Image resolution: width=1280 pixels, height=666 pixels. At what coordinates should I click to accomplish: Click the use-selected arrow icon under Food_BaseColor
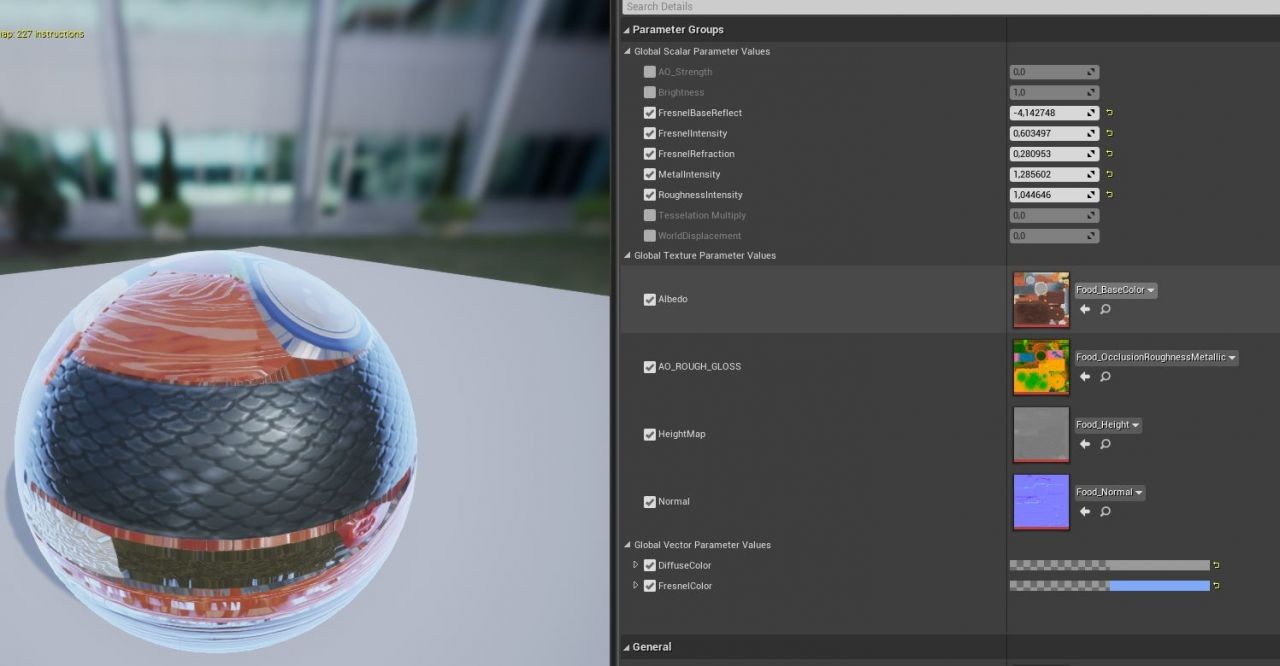coord(1085,310)
